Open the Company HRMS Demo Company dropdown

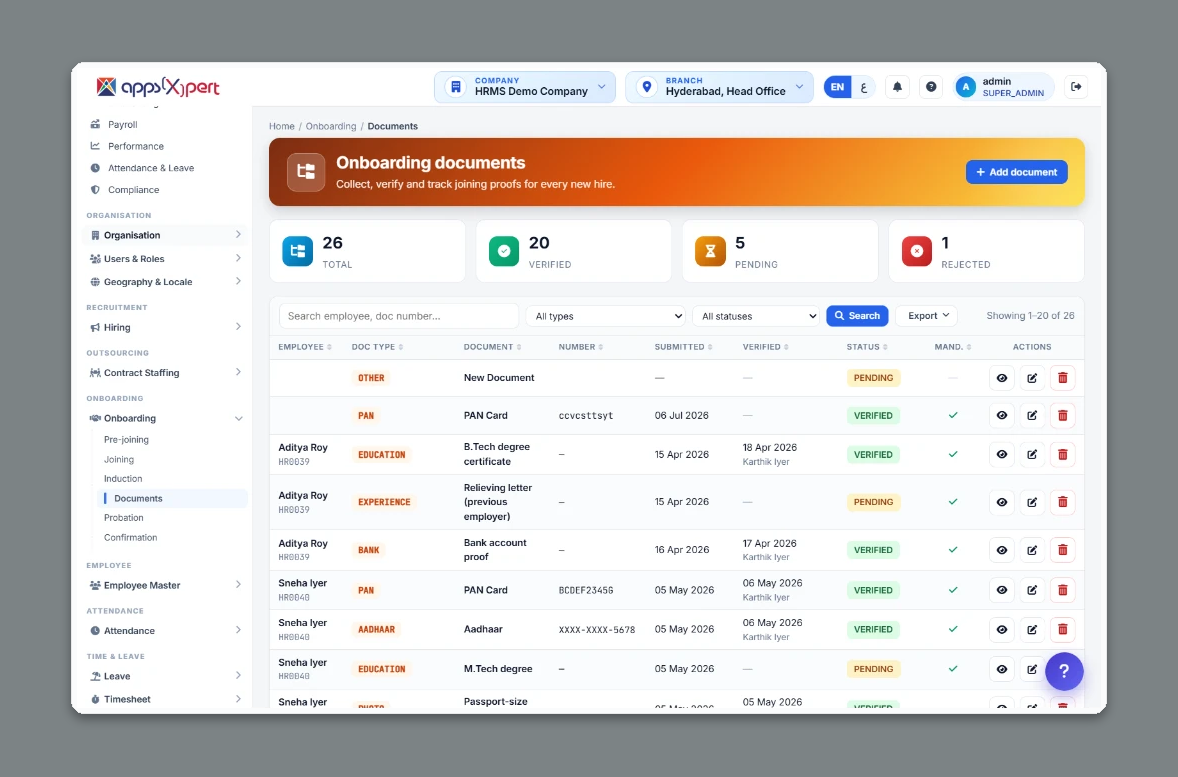click(x=525, y=87)
